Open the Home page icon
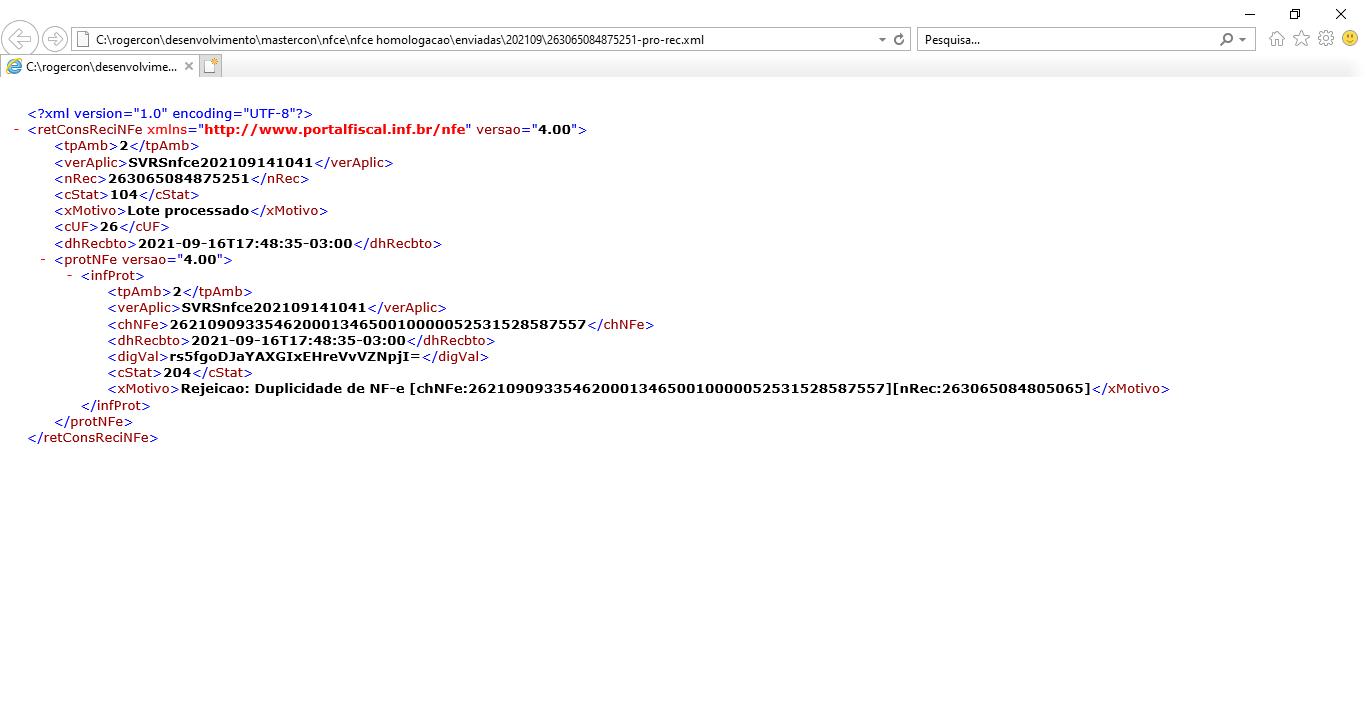The image size is (1366, 728). [1277, 39]
